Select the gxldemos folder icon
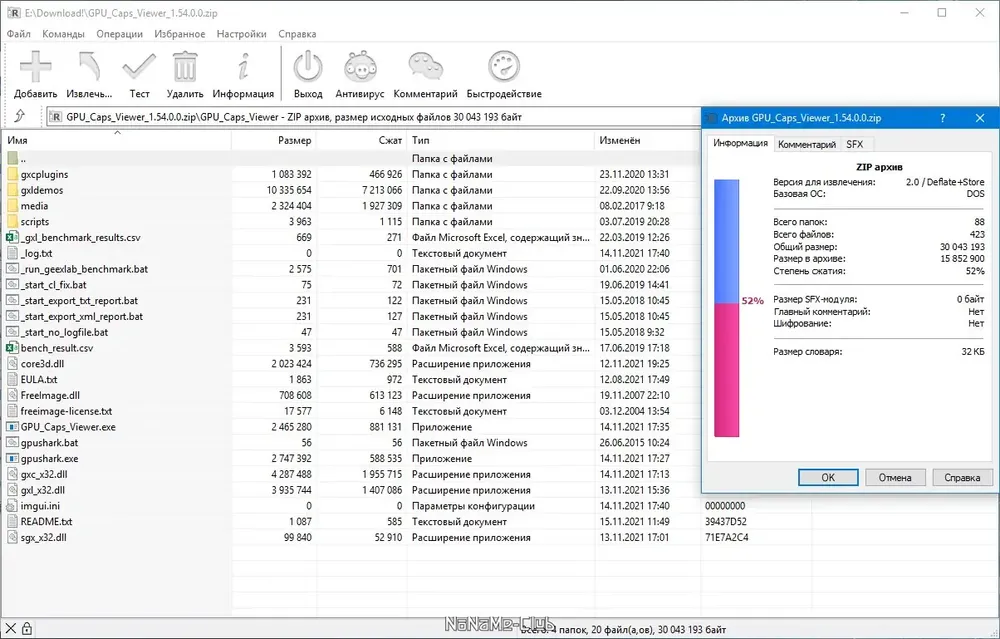 (13, 190)
